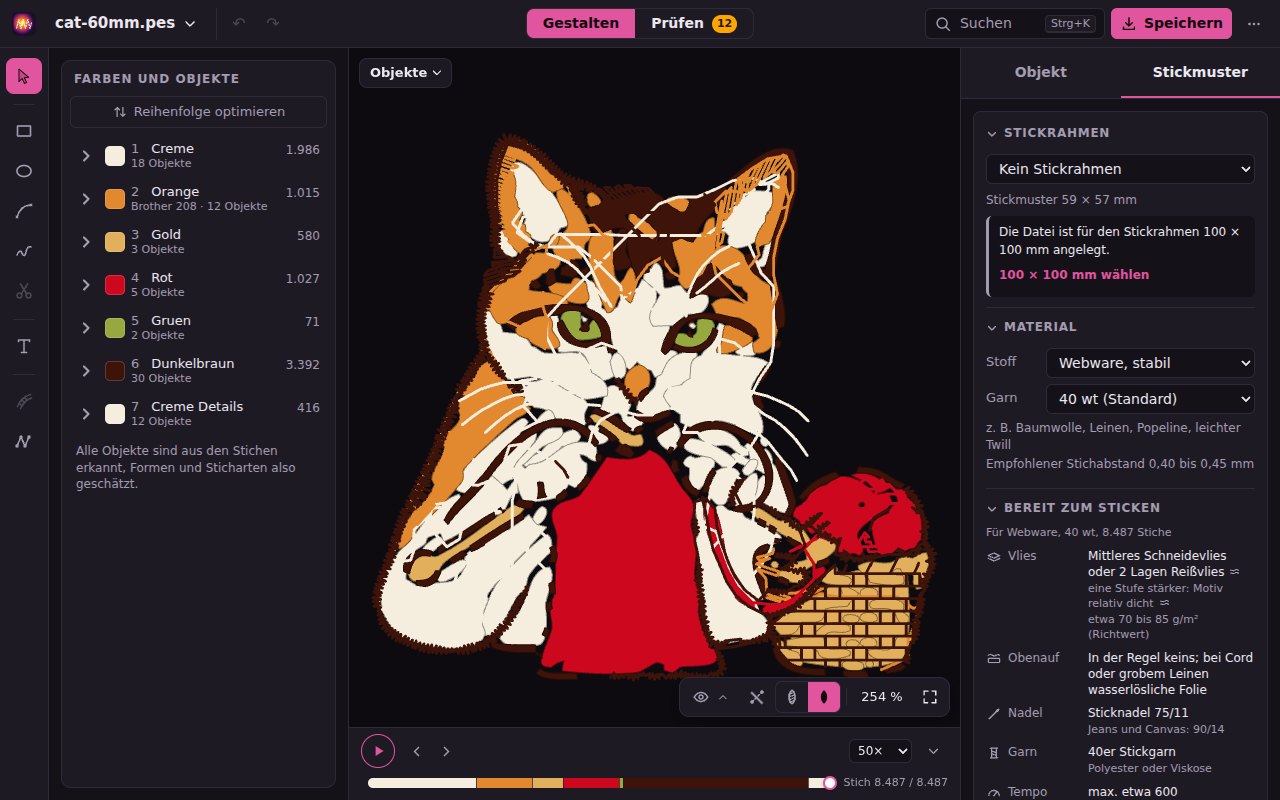Expand the Creme color group
The height and width of the screenshot is (800, 1280).
pos(86,155)
